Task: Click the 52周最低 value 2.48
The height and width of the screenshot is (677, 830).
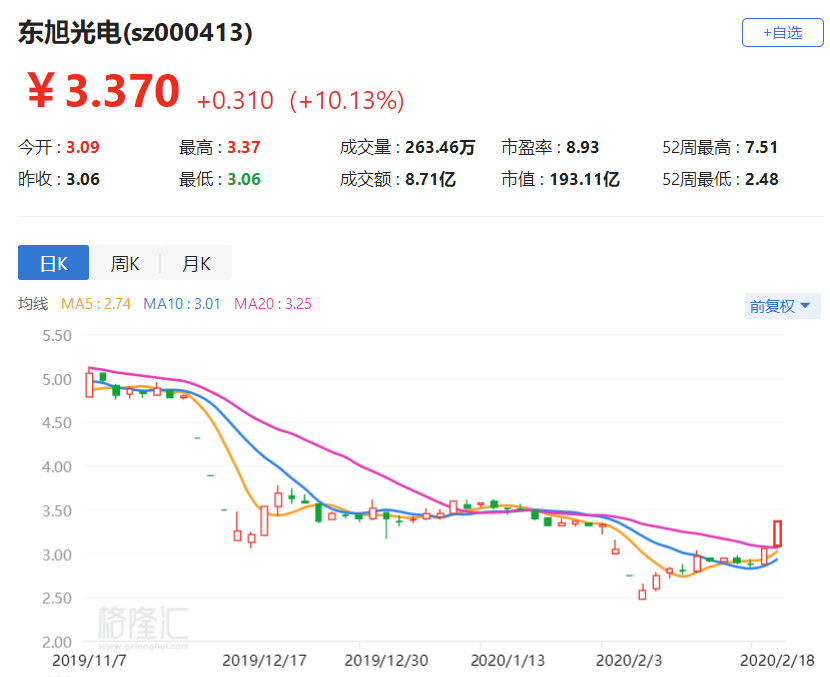Action: pyautogui.click(x=762, y=179)
